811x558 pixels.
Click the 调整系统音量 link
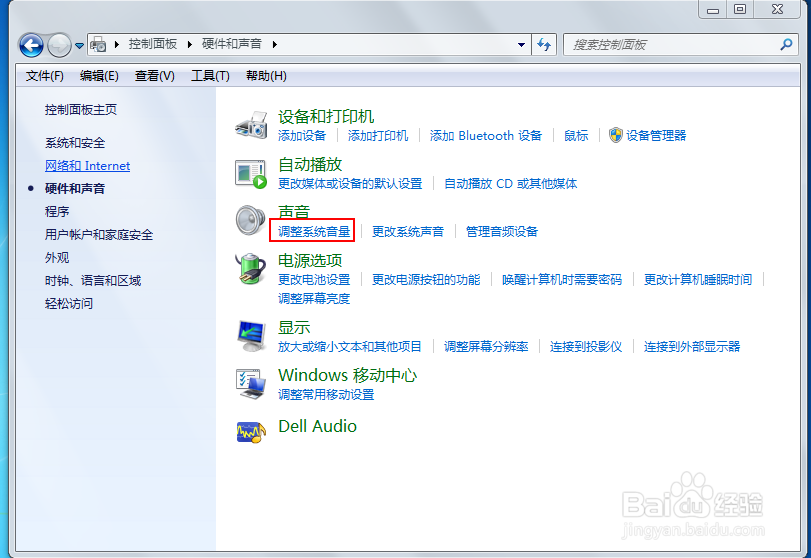314,231
